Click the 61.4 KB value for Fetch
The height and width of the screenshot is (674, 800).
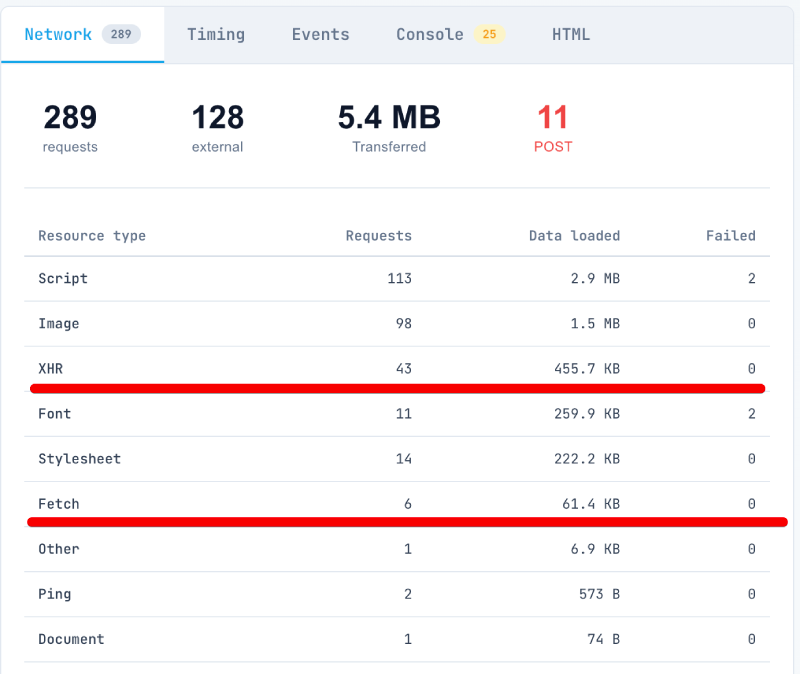(591, 504)
